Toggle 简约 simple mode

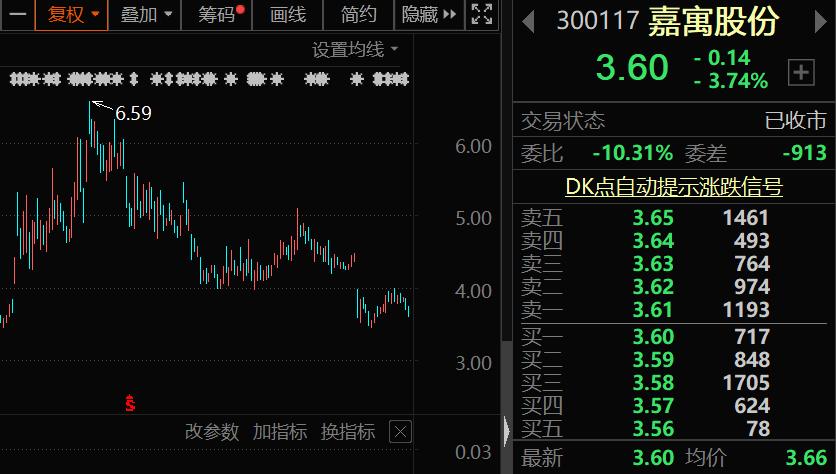(x=359, y=14)
